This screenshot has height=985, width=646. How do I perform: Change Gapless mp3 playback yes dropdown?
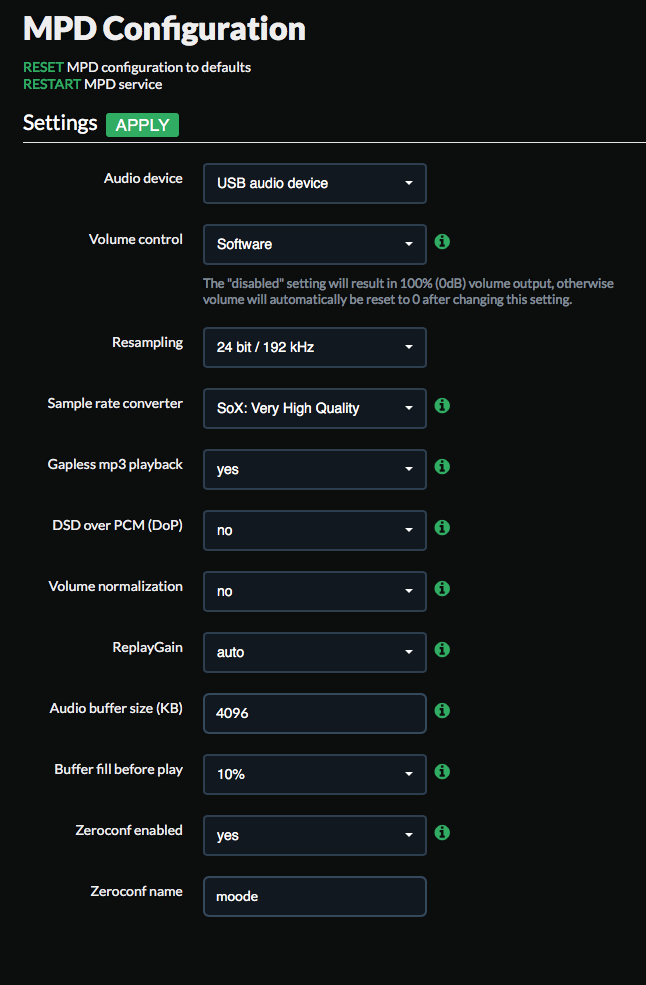coord(315,469)
